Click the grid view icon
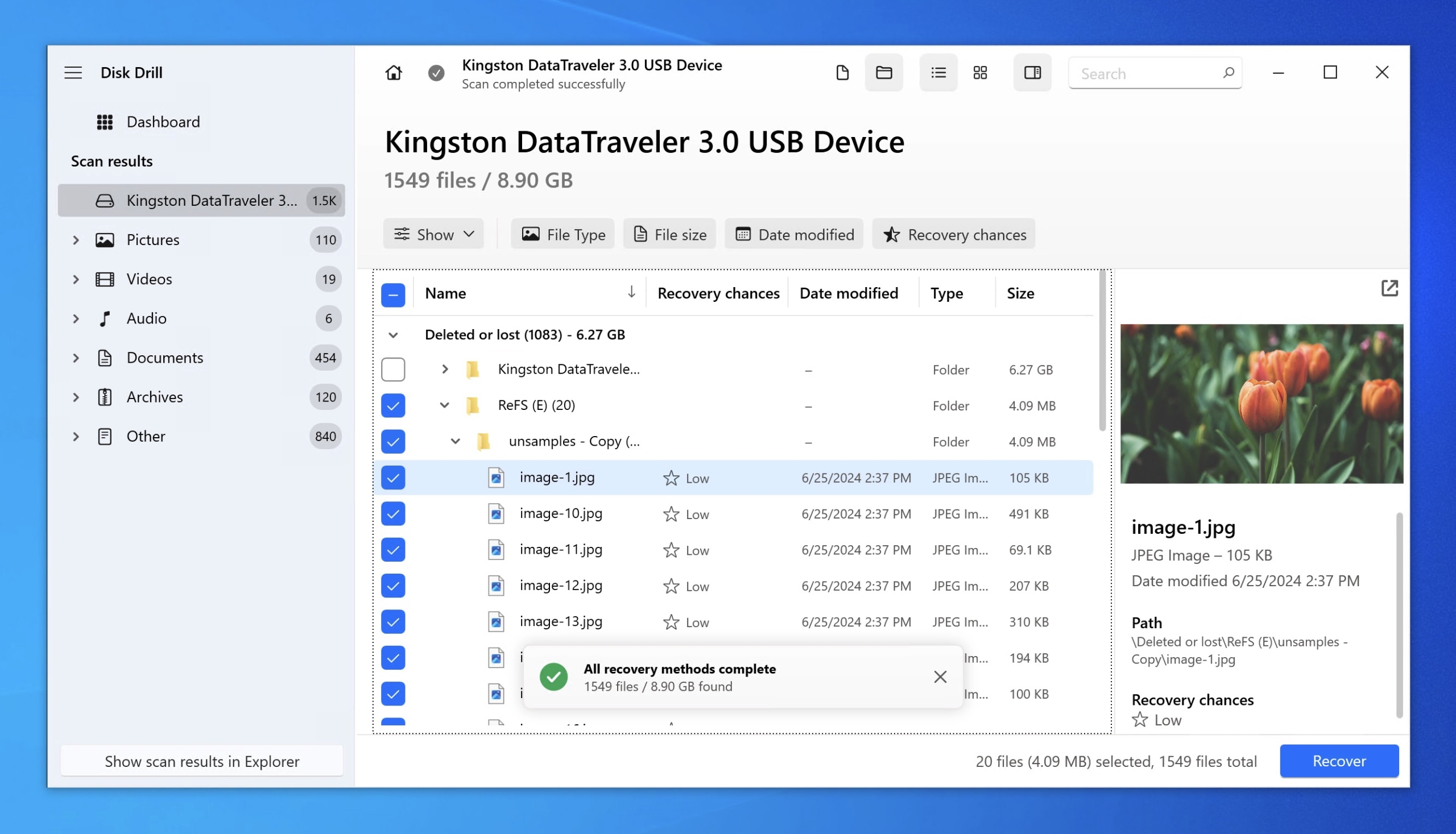 [981, 72]
